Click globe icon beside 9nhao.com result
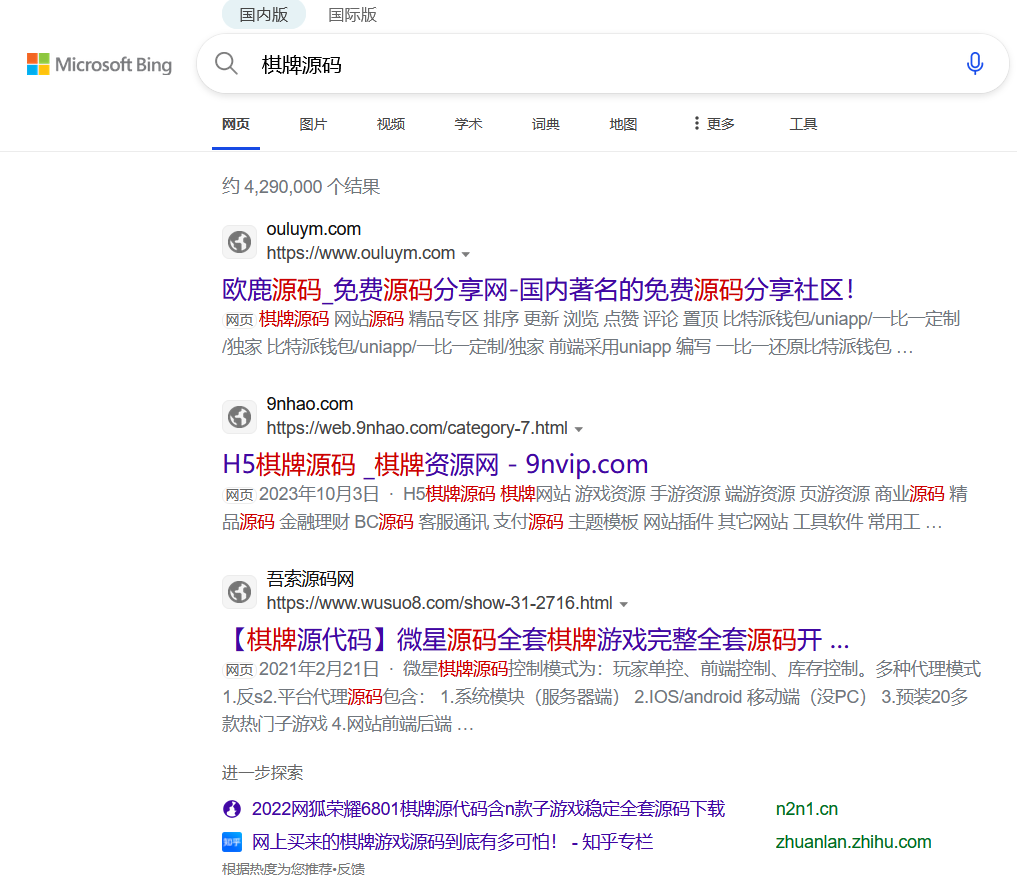The height and width of the screenshot is (889, 1017). 239,417
